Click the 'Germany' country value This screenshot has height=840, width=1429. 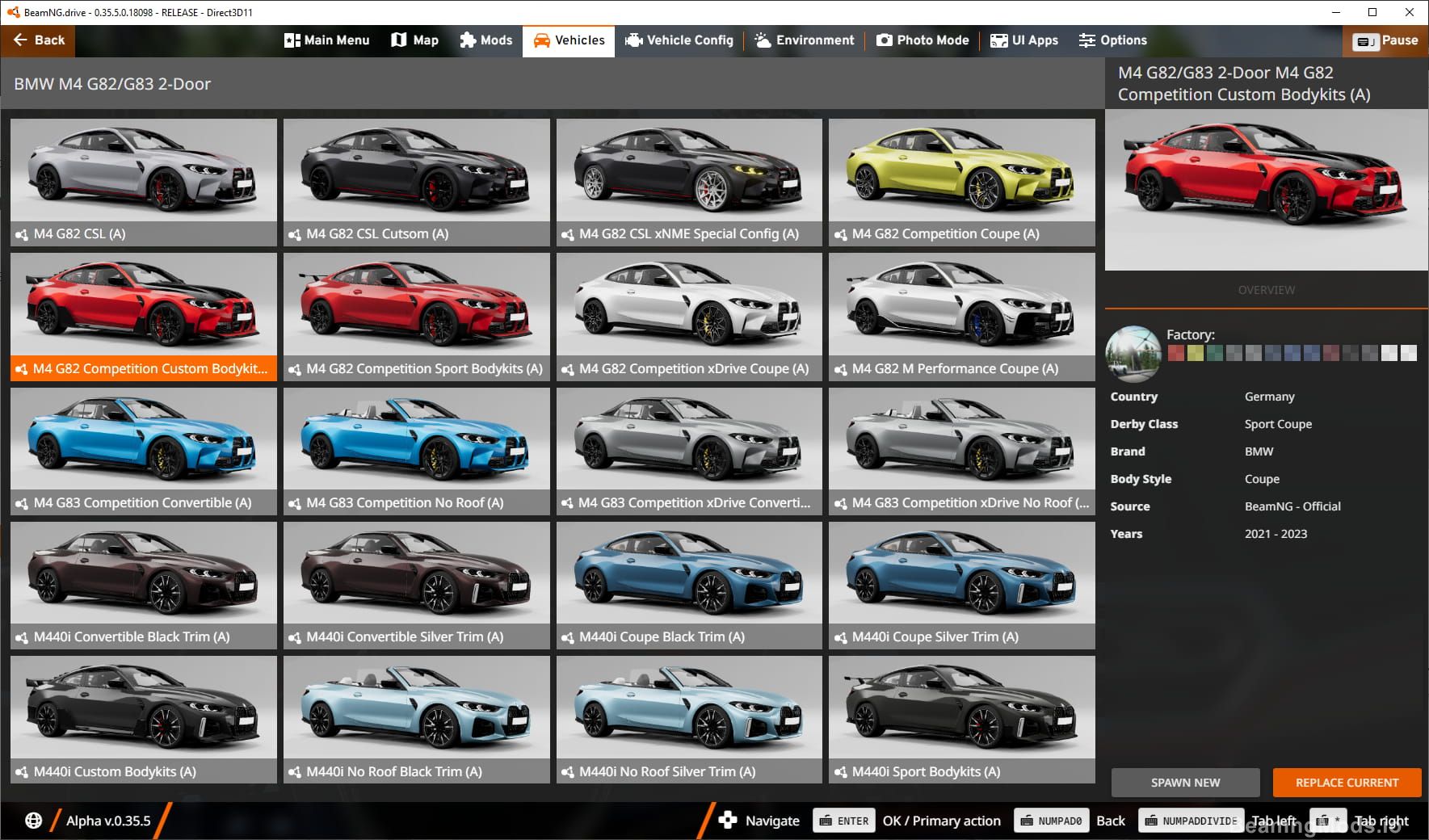click(x=1269, y=397)
